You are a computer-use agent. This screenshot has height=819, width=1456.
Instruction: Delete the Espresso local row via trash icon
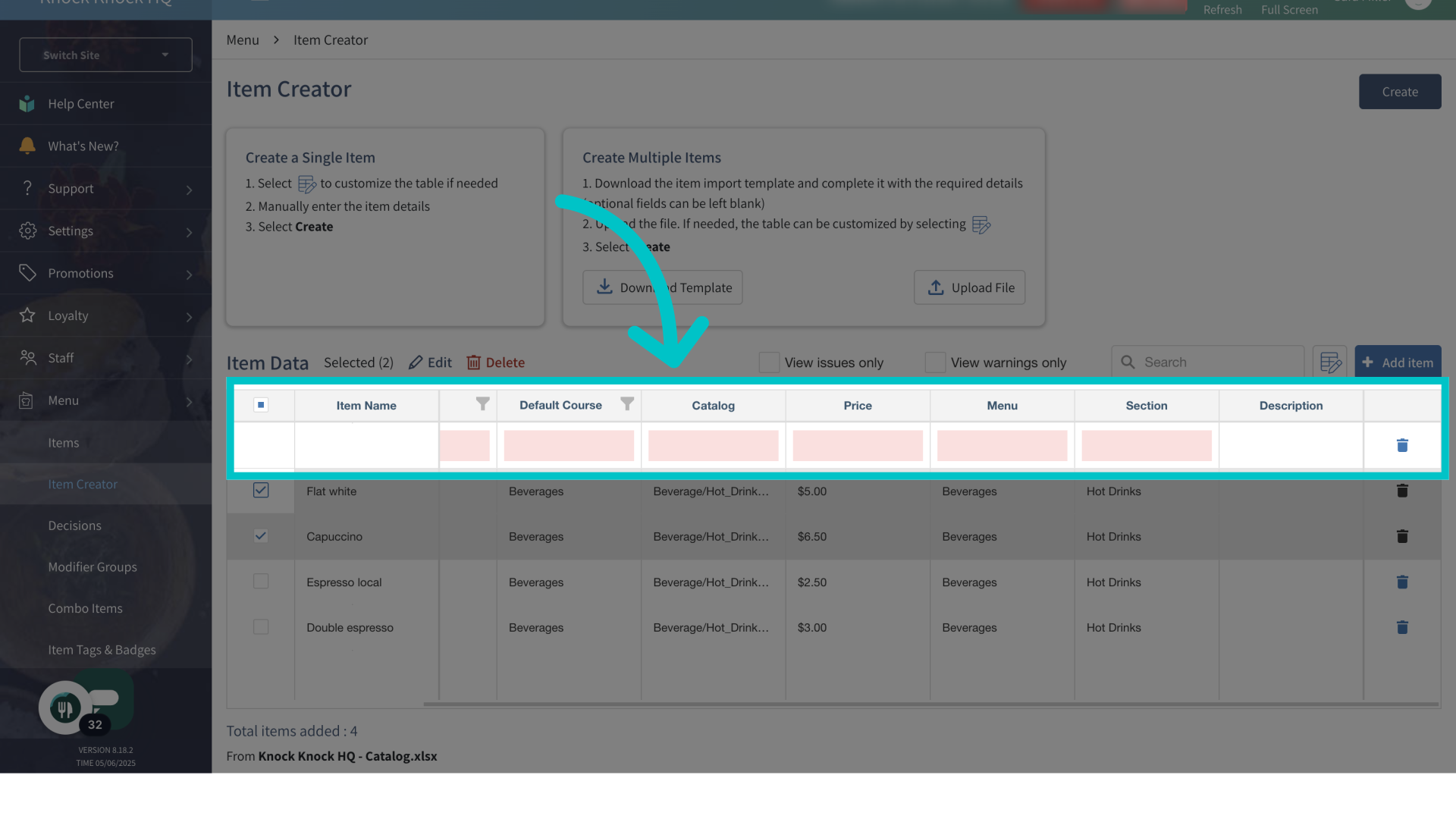(x=1402, y=582)
